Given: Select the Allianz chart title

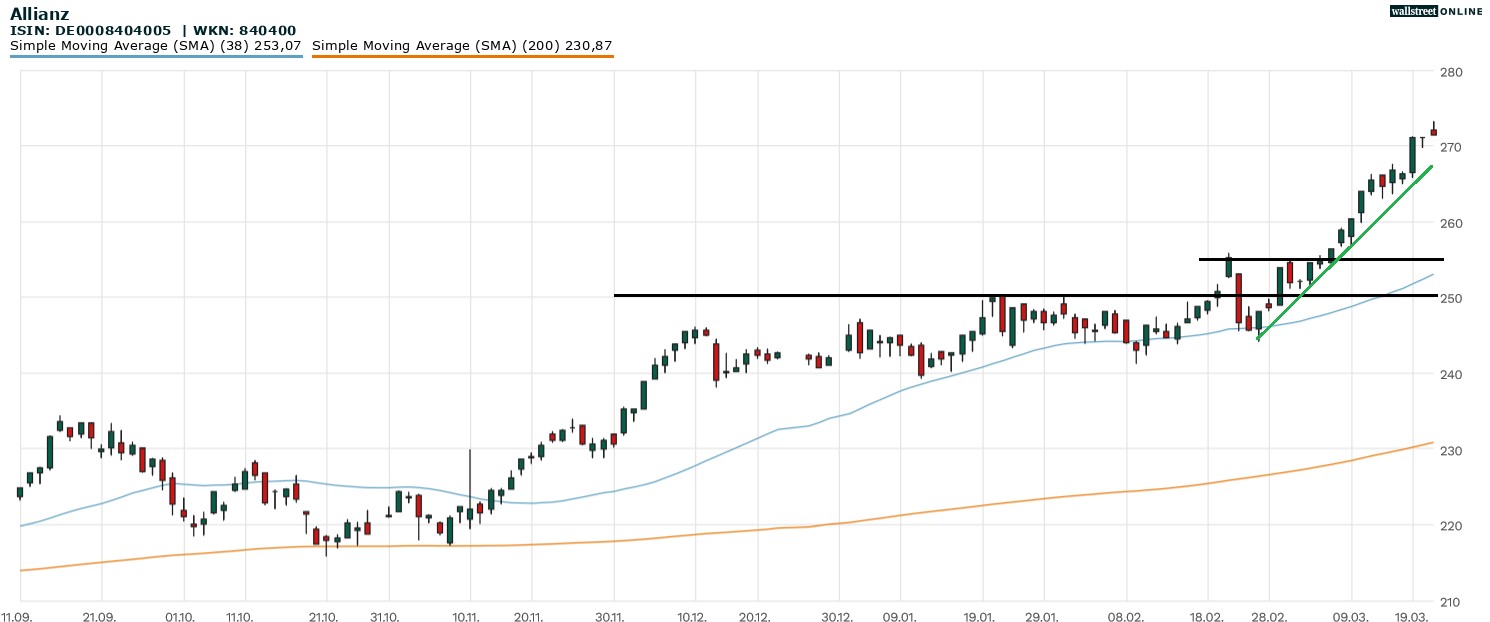Looking at the screenshot, I should pyautogui.click(x=41, y=12).
